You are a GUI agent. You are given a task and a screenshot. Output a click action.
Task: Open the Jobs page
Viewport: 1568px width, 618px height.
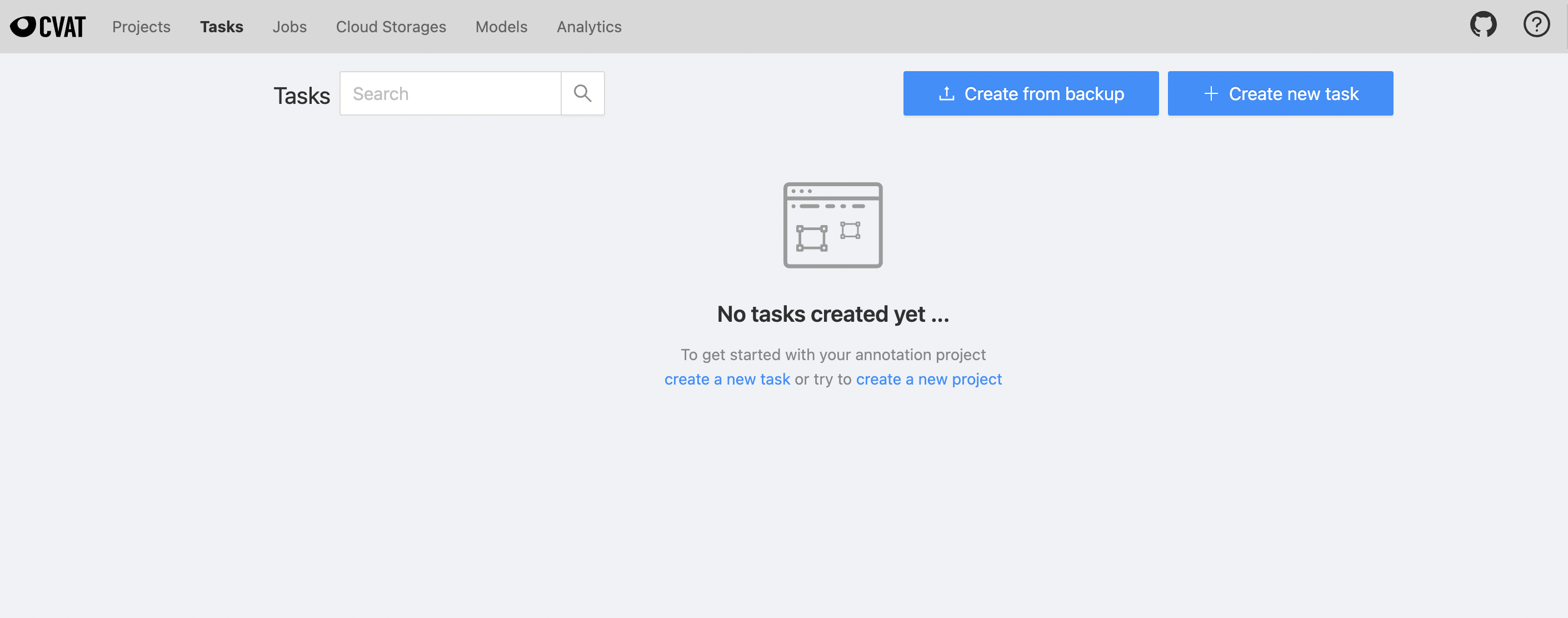click(x=289, y=27)
